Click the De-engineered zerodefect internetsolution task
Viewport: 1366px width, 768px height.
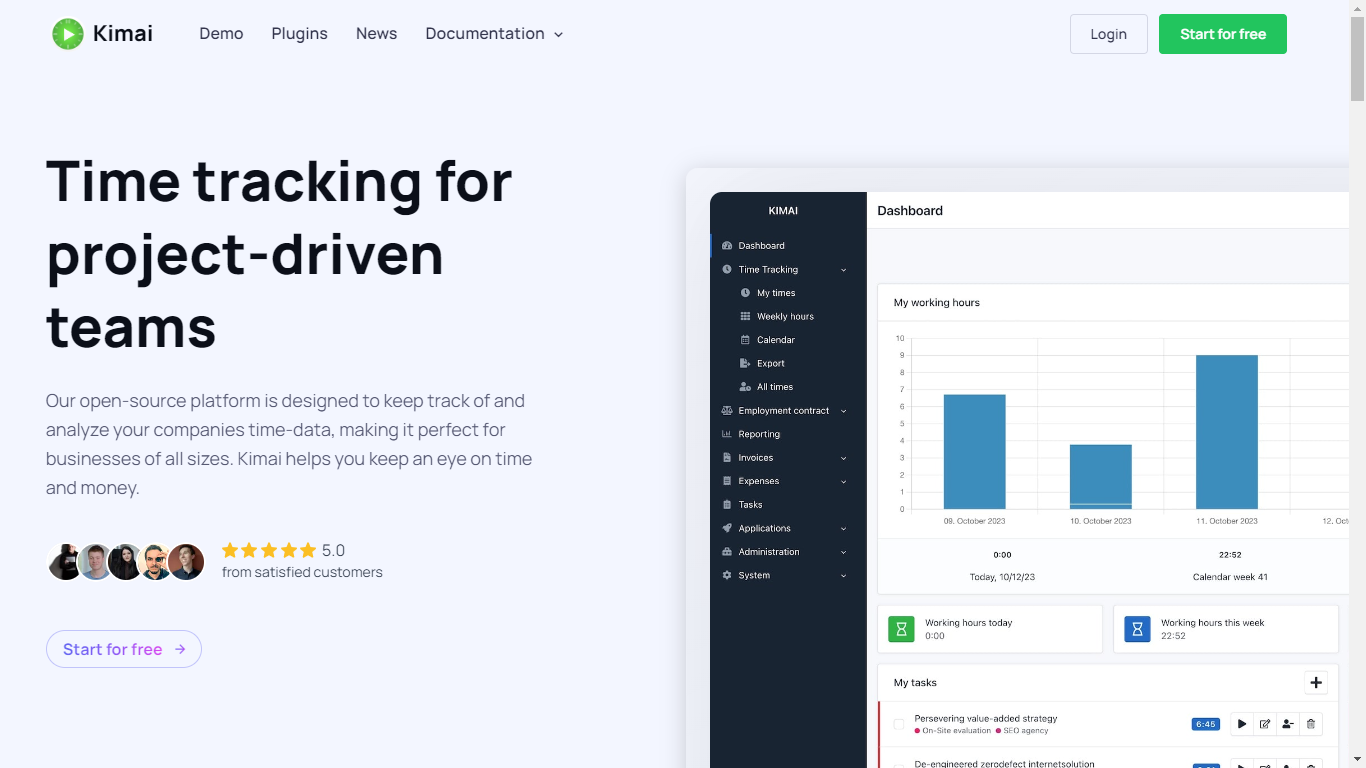tap(1004, 764)
